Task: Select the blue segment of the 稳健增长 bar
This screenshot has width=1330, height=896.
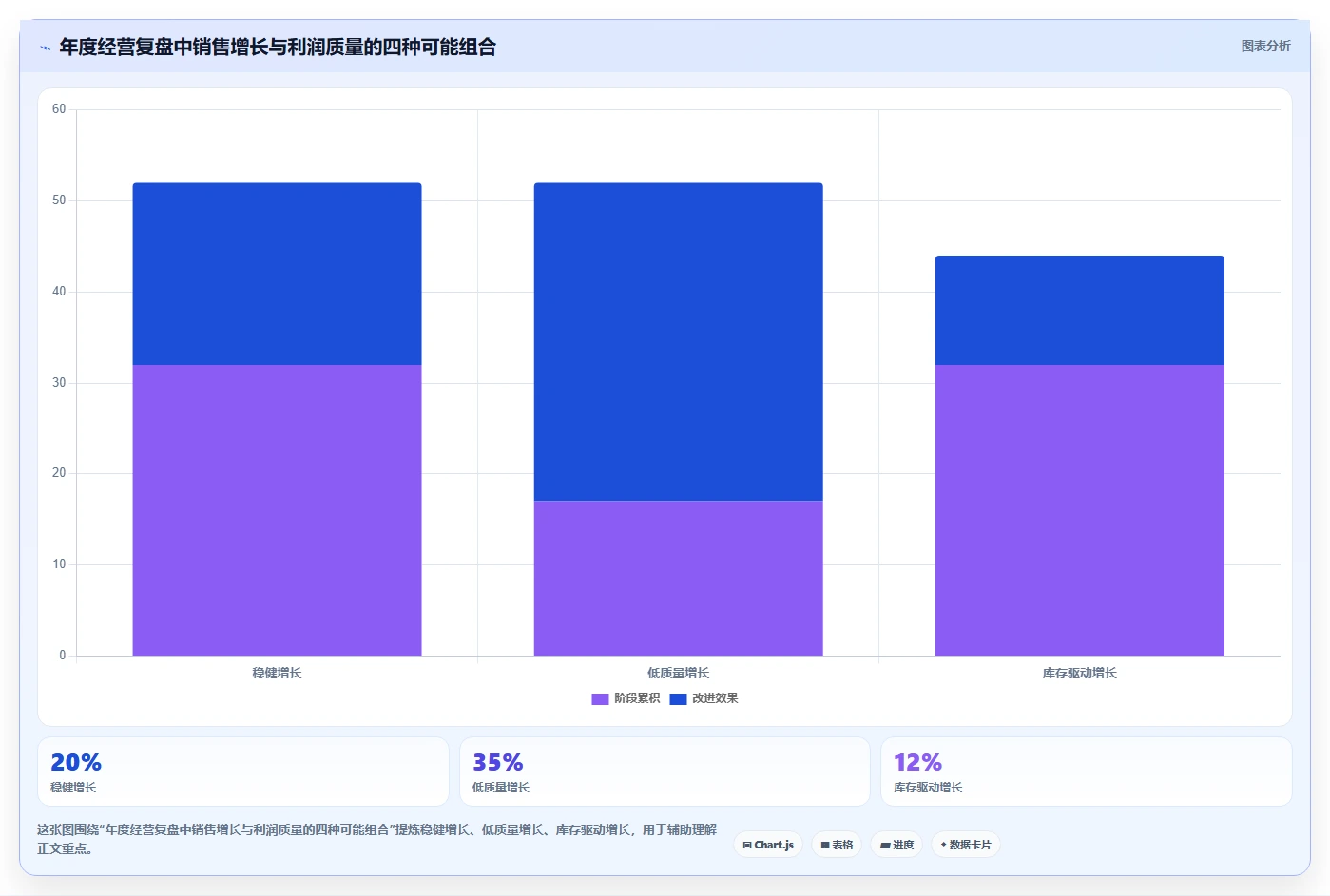Action: click(277, 274)
